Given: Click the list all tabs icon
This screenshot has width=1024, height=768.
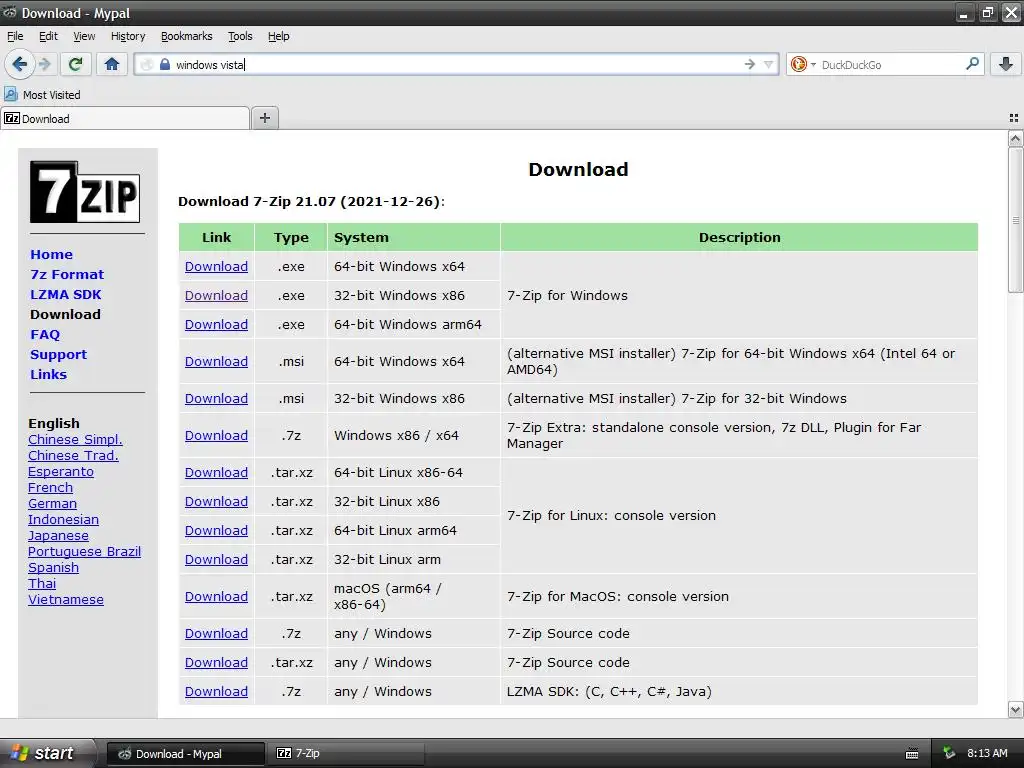Looking at the screenshot, I should tap(1014, 118).
